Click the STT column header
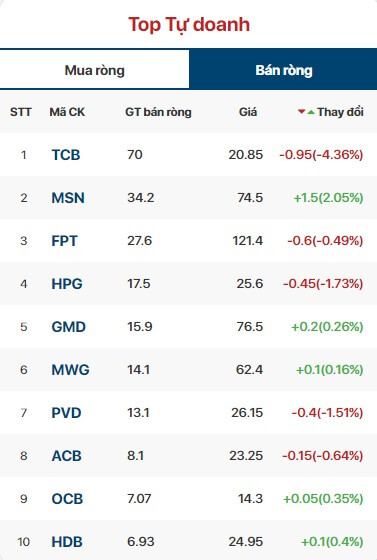Image resolution: width=377 pixels, height=560 pixels. pyautogui.click(x=21, y=112)
